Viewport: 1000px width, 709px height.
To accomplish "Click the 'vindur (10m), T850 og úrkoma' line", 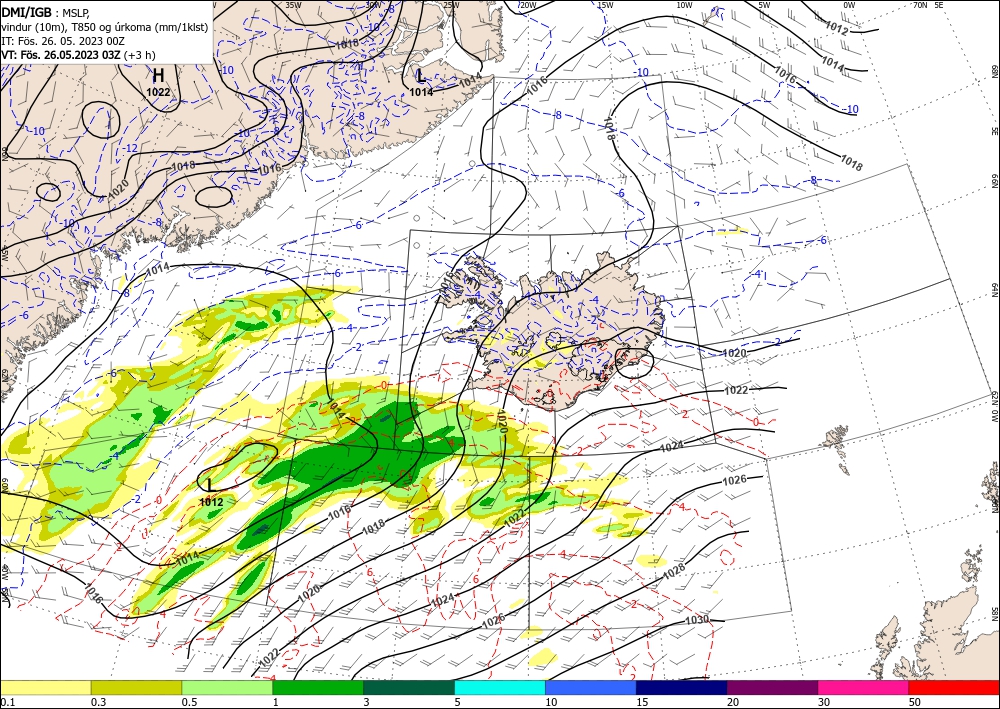I will click(x=105, y=26).
